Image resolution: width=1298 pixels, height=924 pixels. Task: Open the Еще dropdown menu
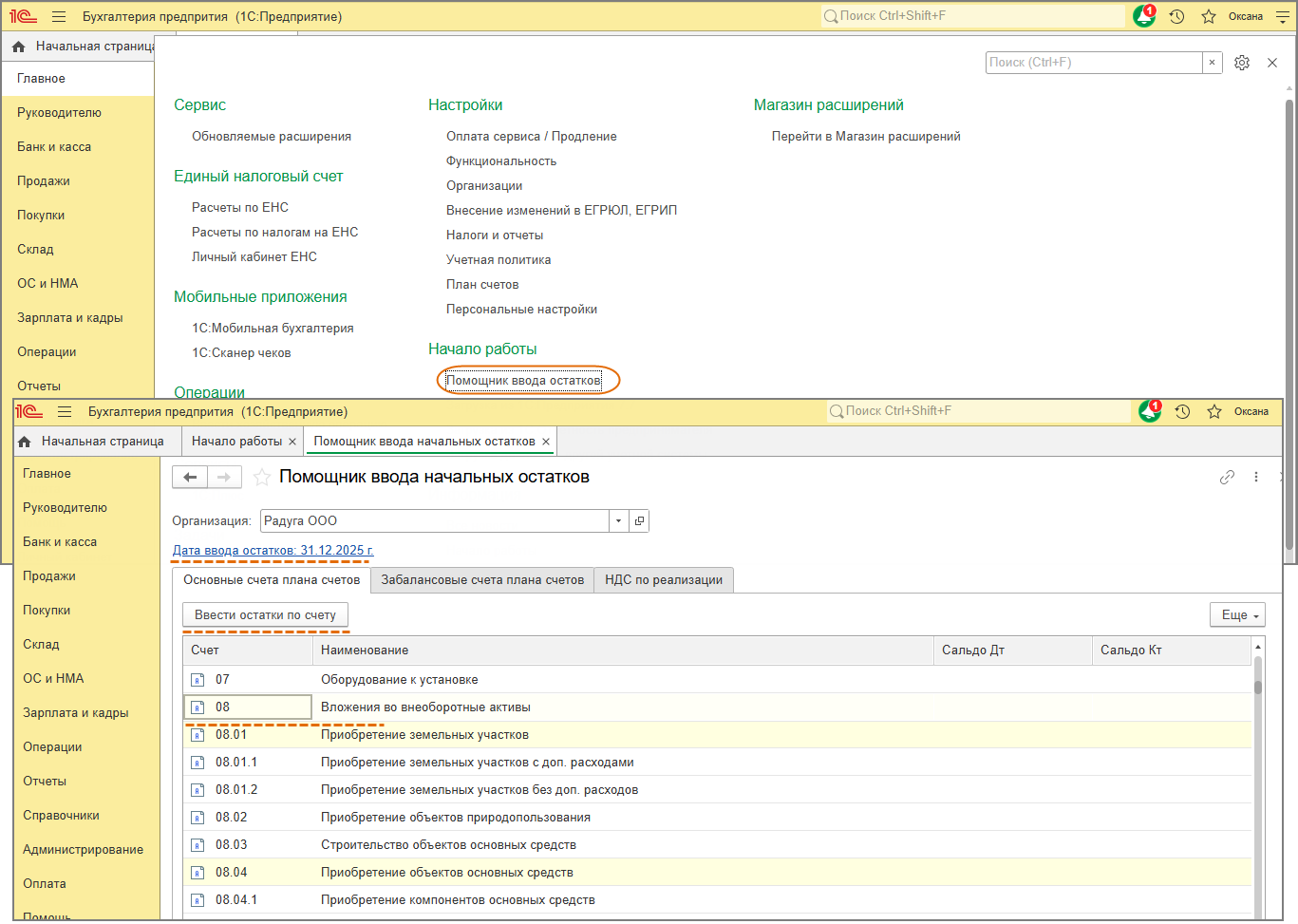(1237, 615)
